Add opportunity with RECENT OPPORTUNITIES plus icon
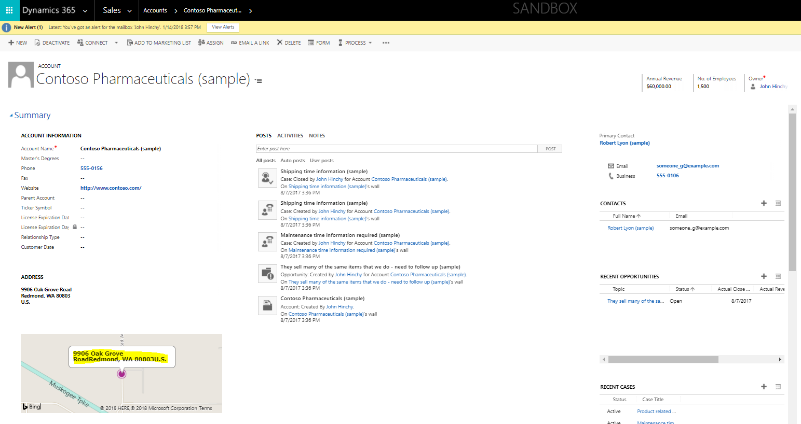 (x=764, y=276)
